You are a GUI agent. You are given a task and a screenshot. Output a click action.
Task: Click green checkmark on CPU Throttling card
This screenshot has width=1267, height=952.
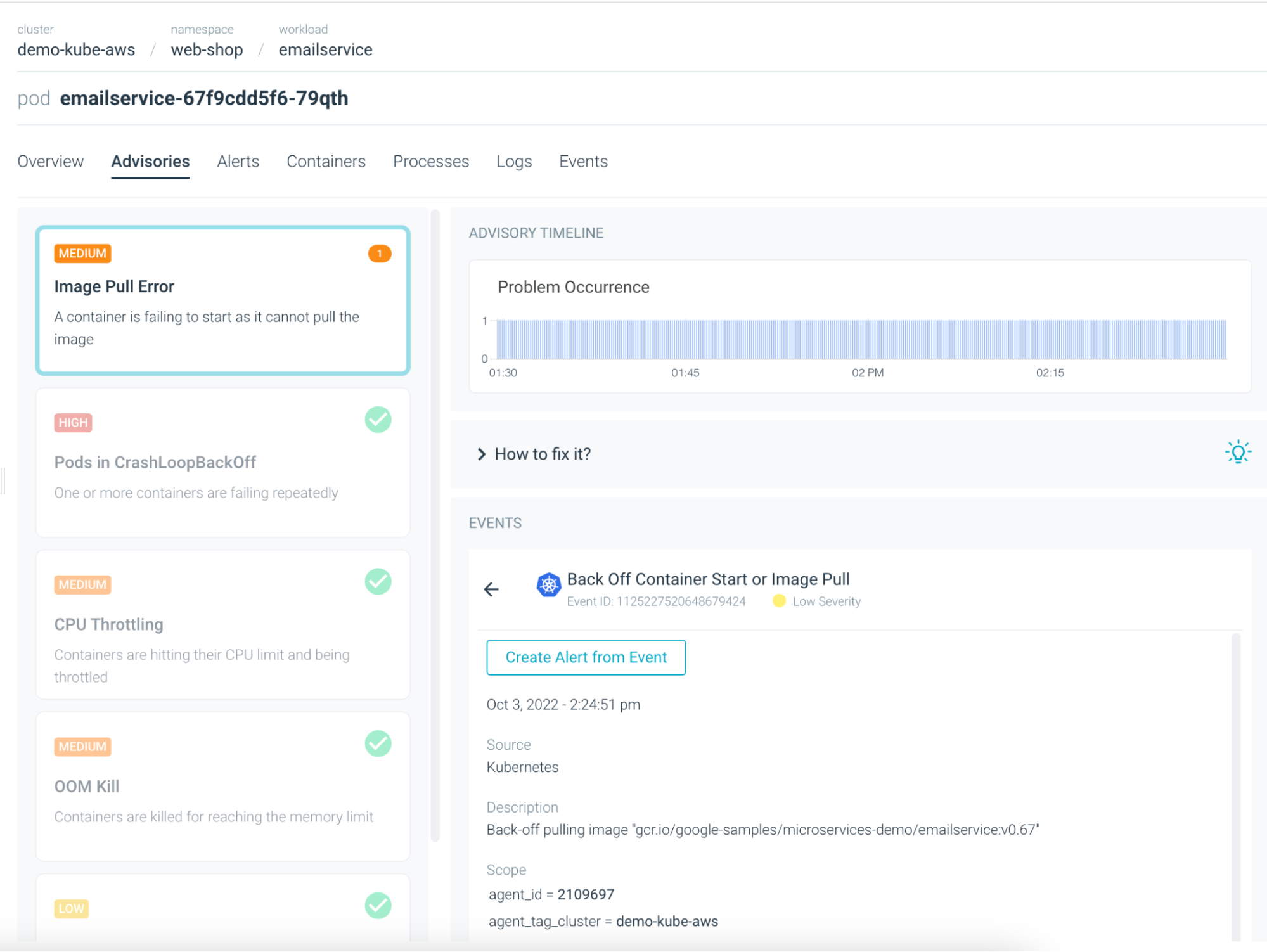click(378, 582)
